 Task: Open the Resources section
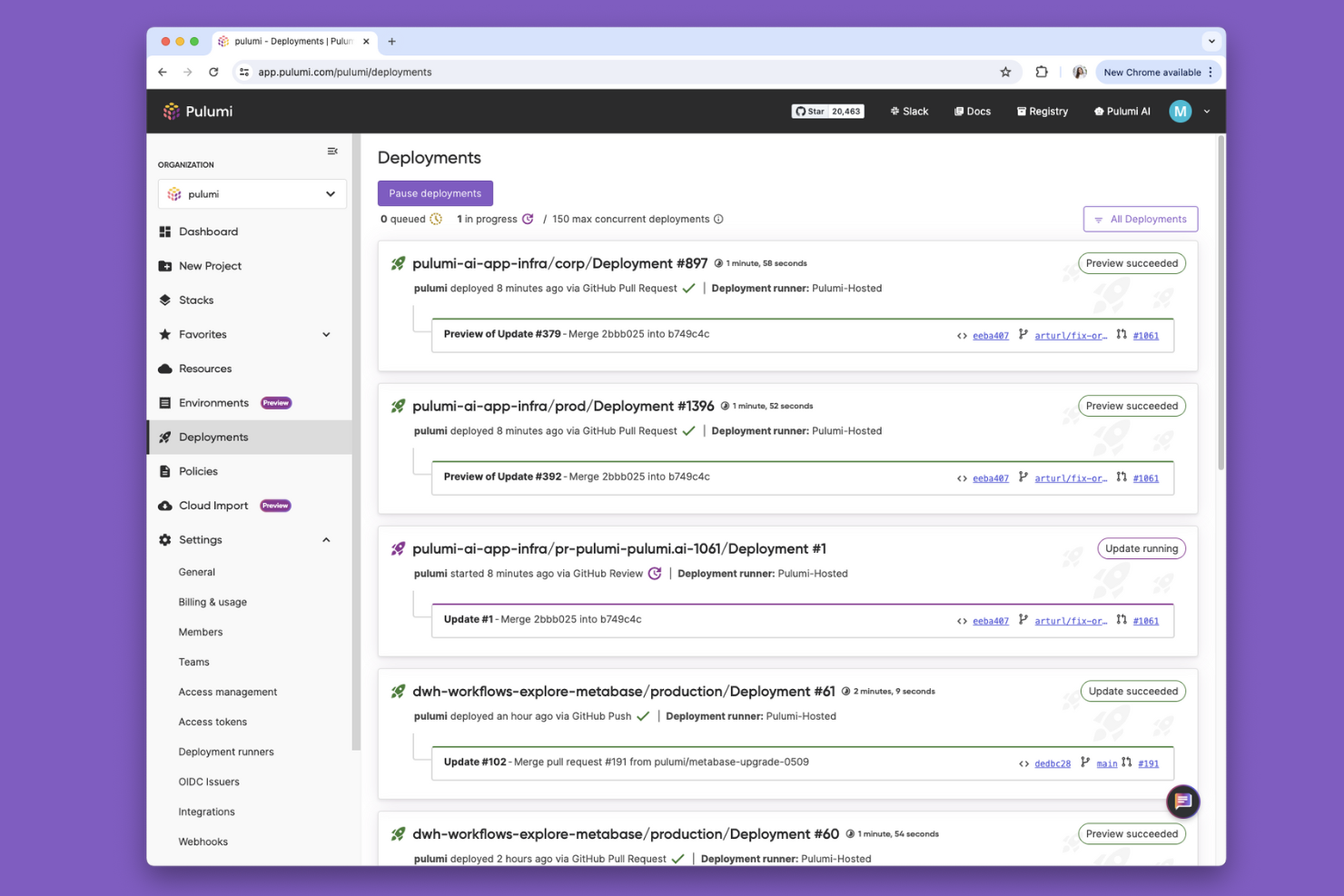(x=205, y=369)
